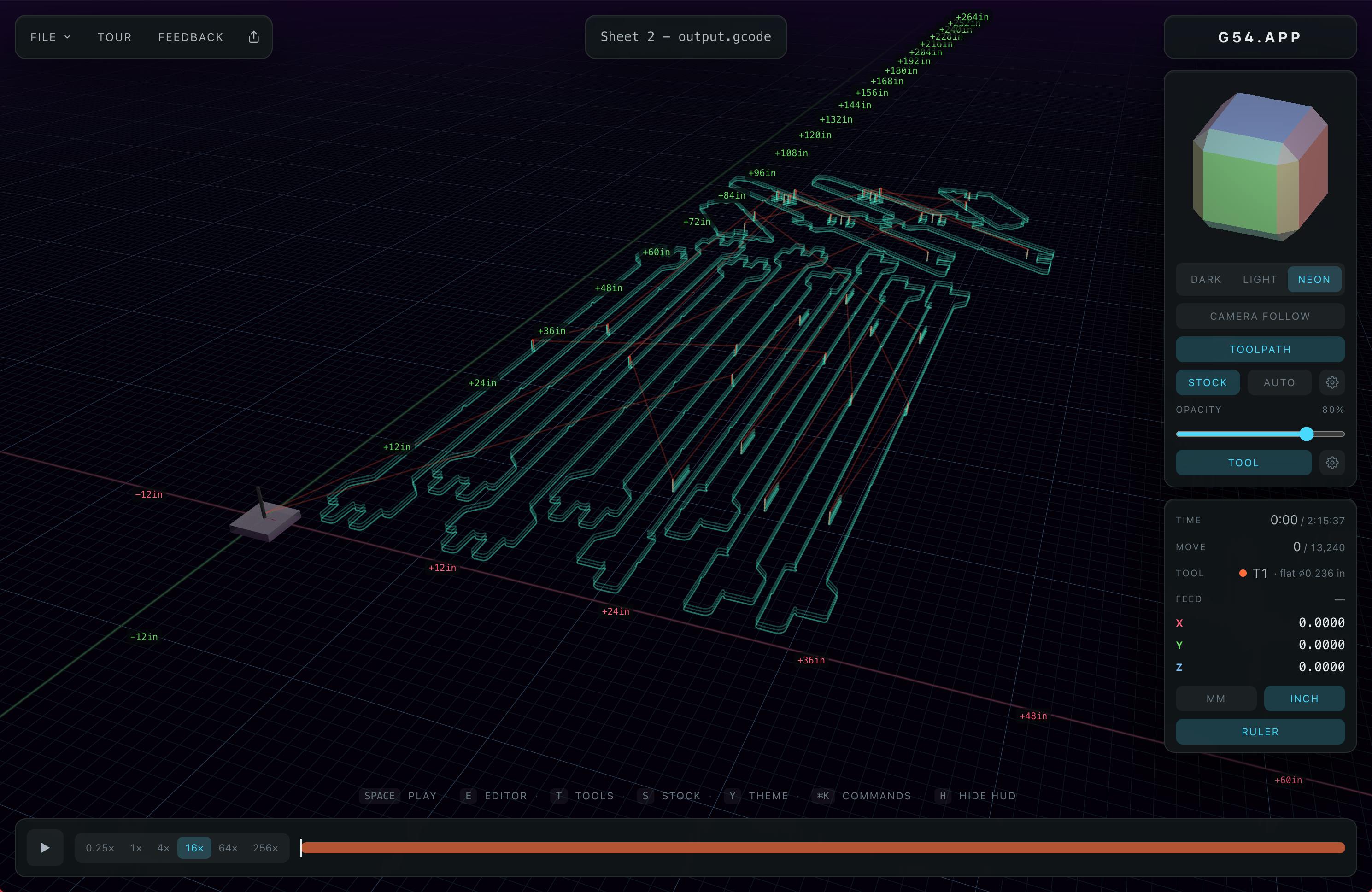Set playback speed to 64×
Image resolution: width=1372 pixels, height=892 pixels.
click(228, 848)
